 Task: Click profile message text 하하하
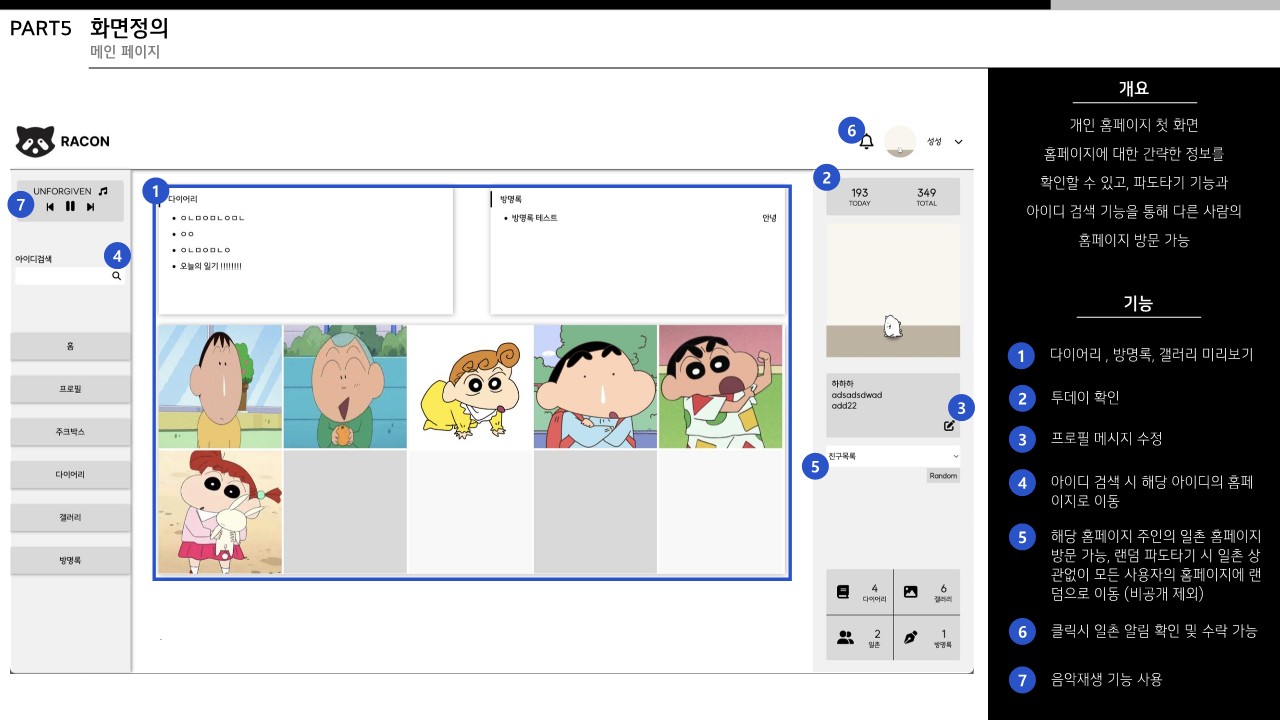coord(842,383)
